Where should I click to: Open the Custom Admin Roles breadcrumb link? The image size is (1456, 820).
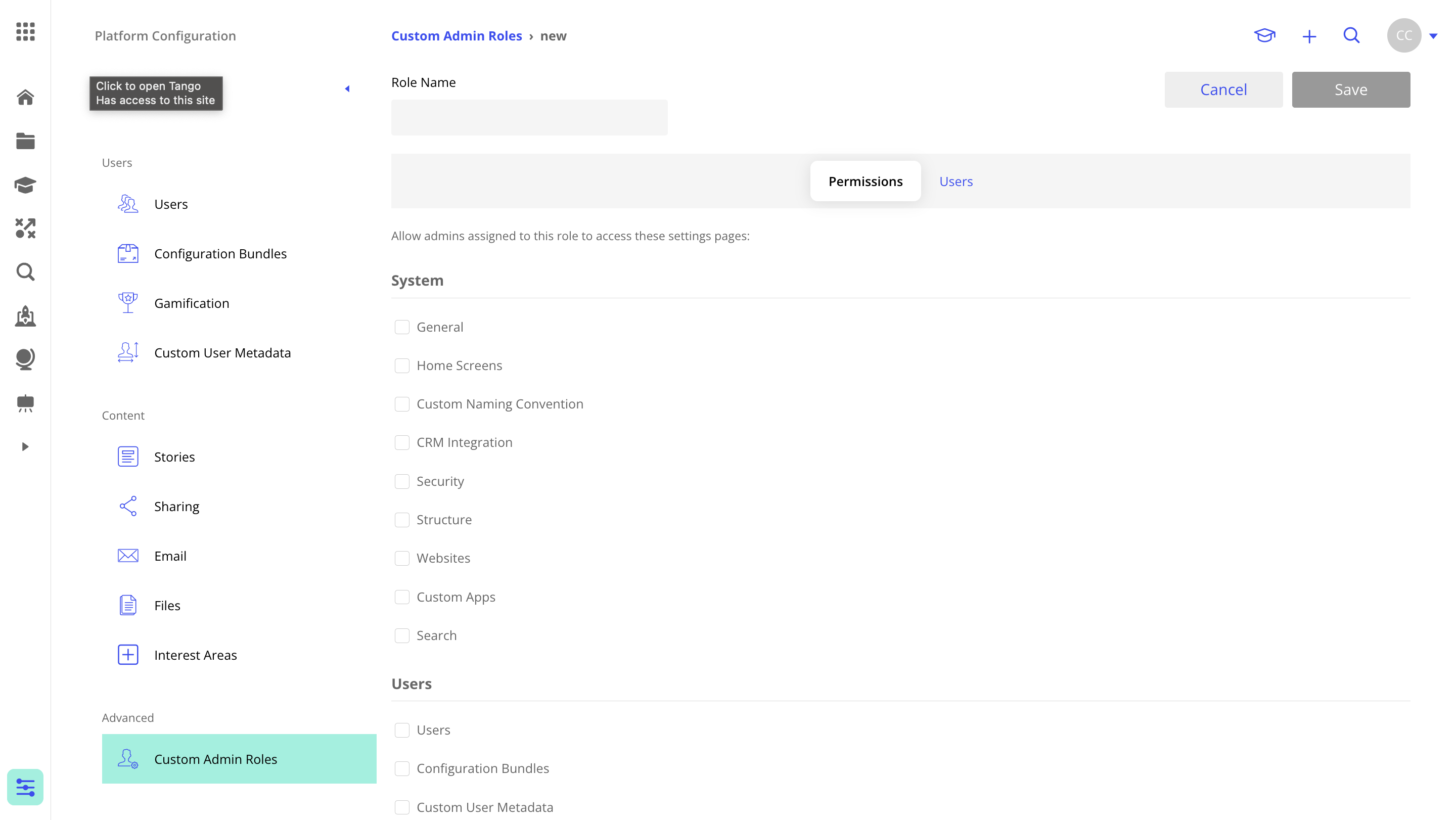coord(456,35)
